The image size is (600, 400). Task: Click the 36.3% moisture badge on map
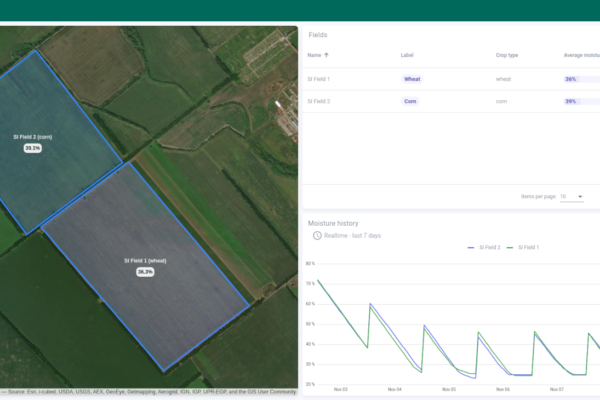[145, 272]
